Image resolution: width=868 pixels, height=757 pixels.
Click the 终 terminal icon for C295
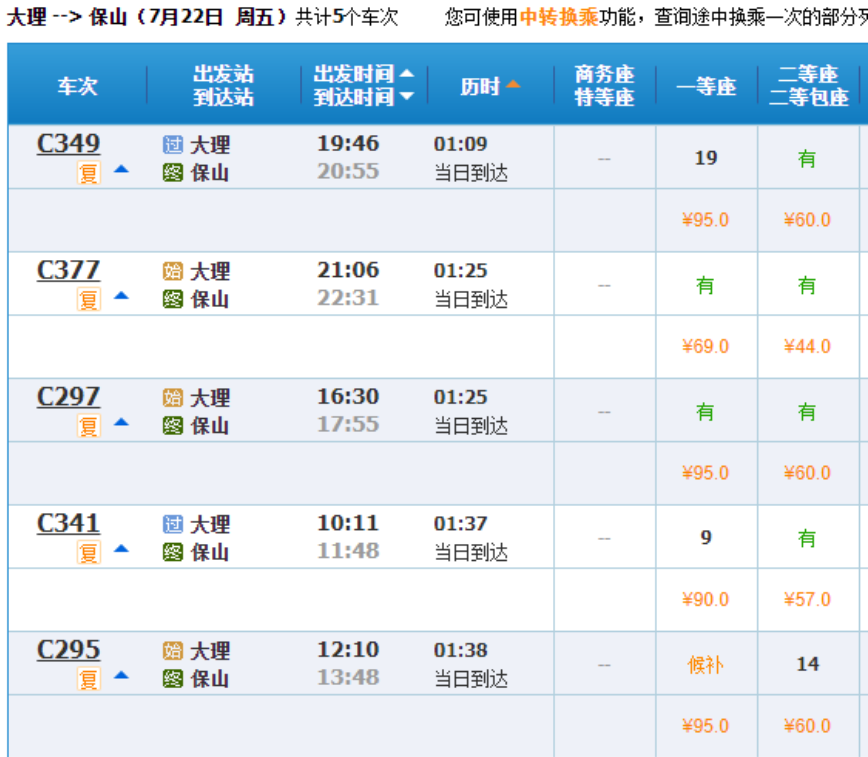coord(173,679)
